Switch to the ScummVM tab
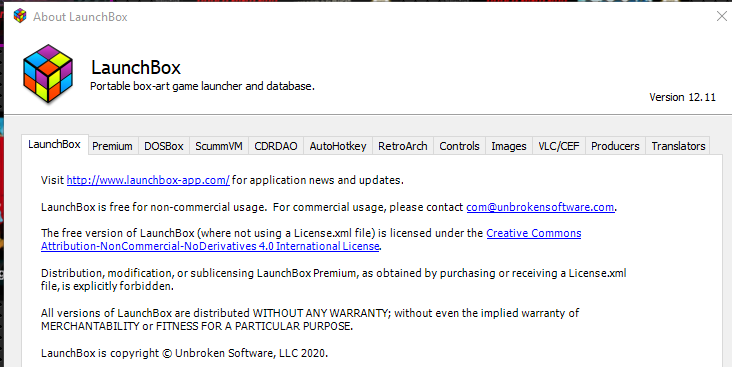Viewport: 732px width, 367px height. pyautogui.click(x=219, y=146)
